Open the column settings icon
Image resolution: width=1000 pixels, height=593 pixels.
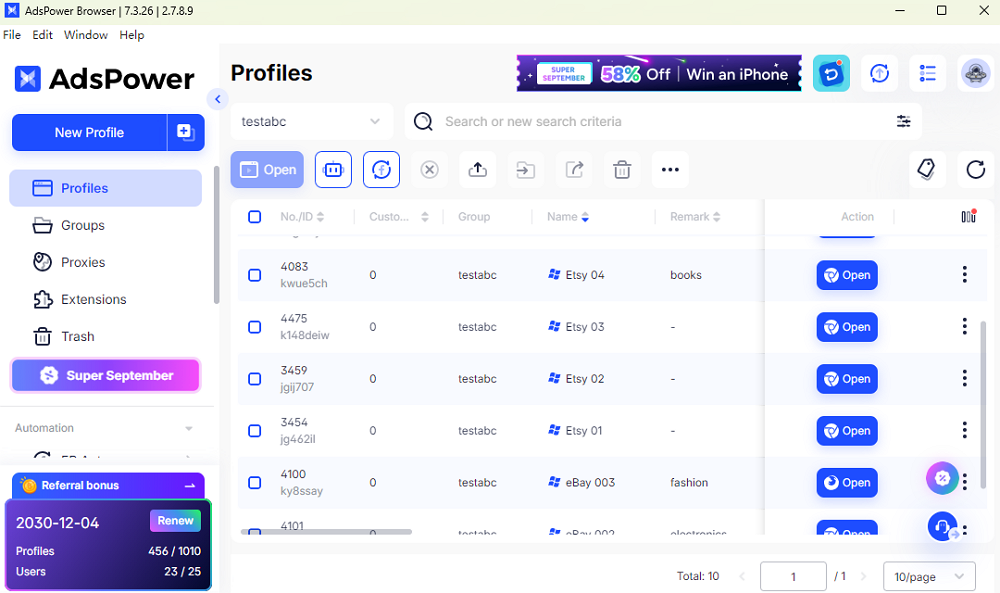[968, 217]
